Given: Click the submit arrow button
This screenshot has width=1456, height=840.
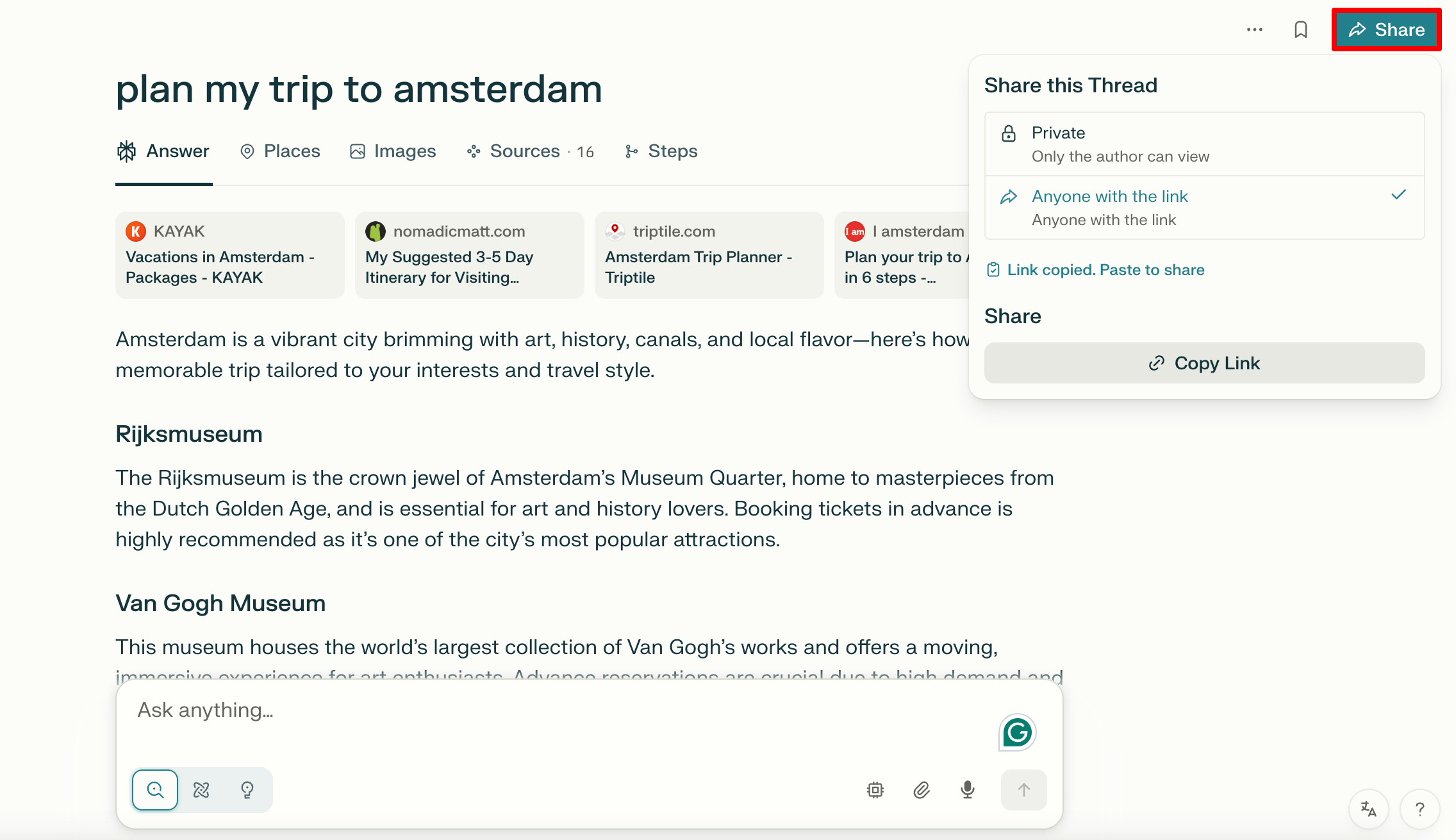Looking at the screenshot, I should click(1024, 790).
